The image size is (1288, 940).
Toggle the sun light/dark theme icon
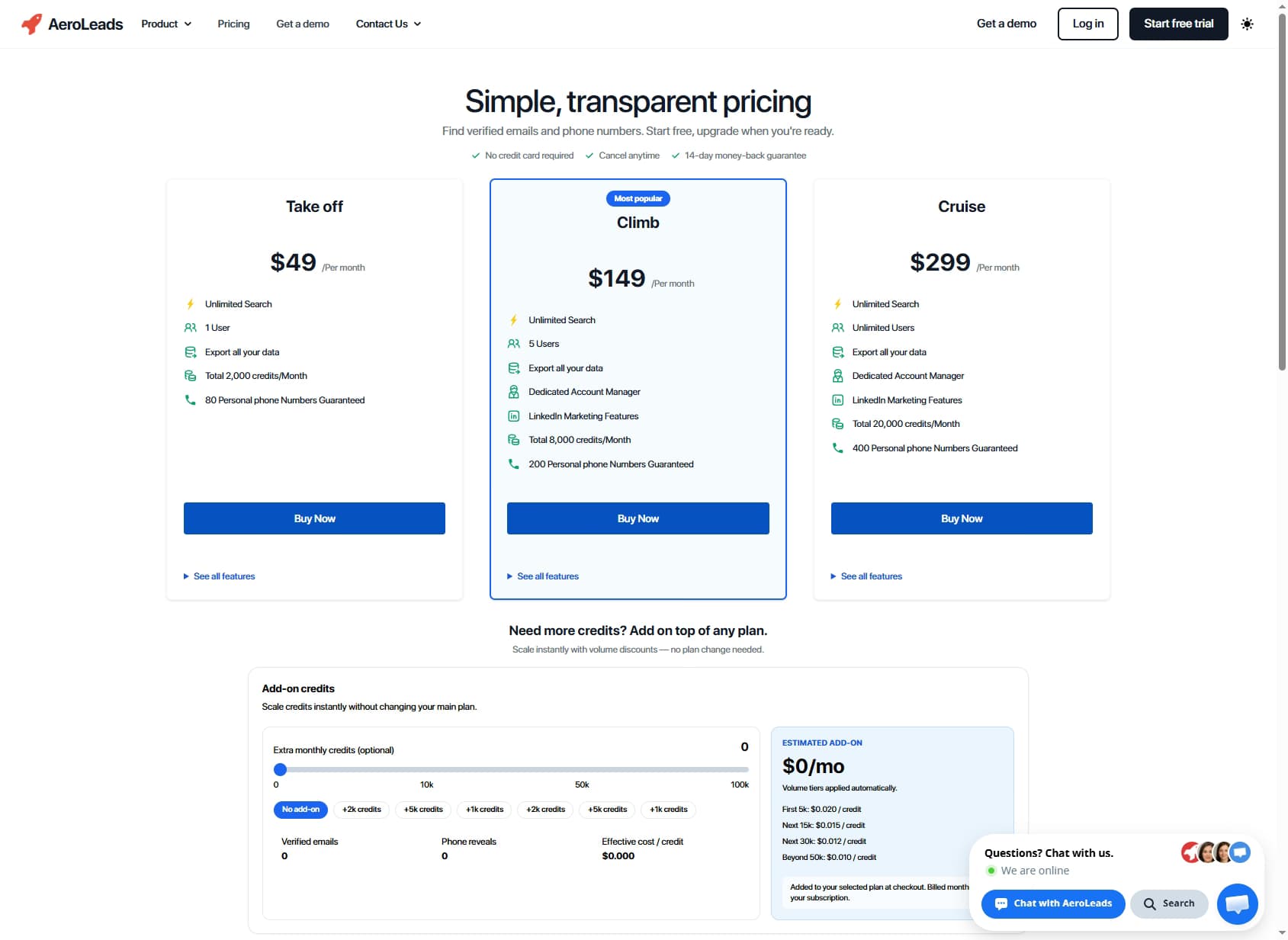click(1247, 24)
